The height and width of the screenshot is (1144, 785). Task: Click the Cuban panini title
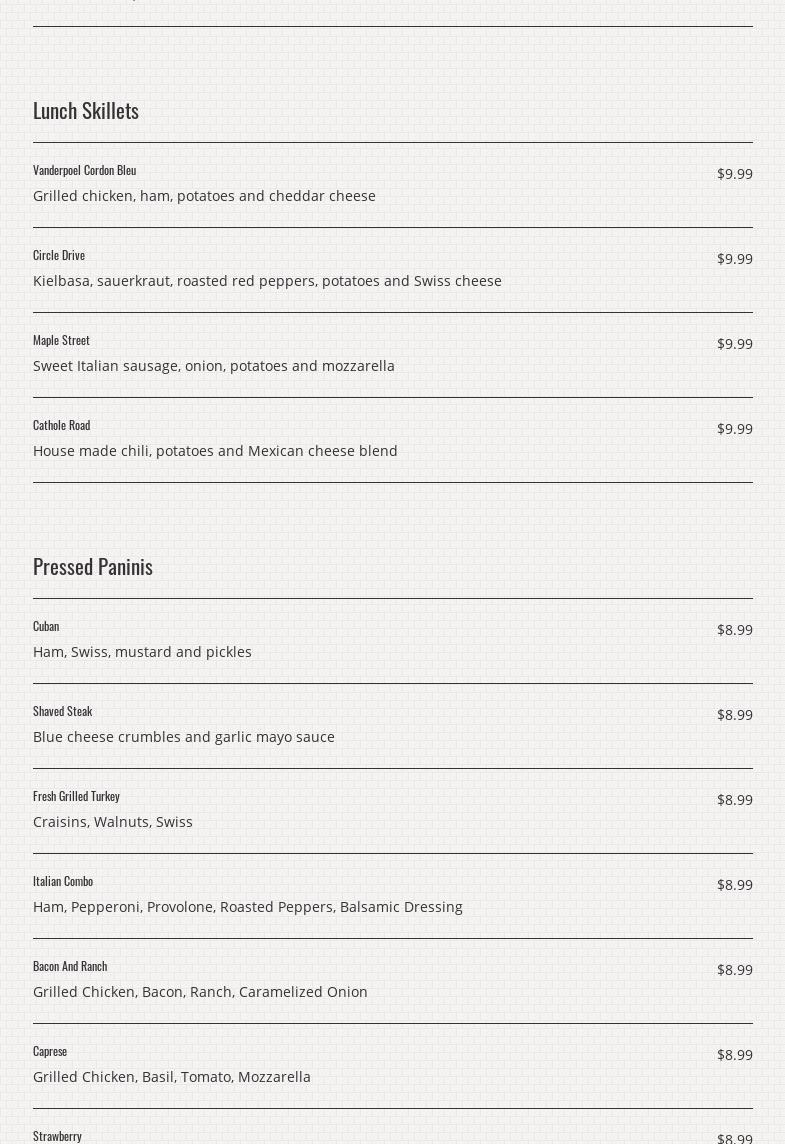pyautogui.click(x=46, y=626)
